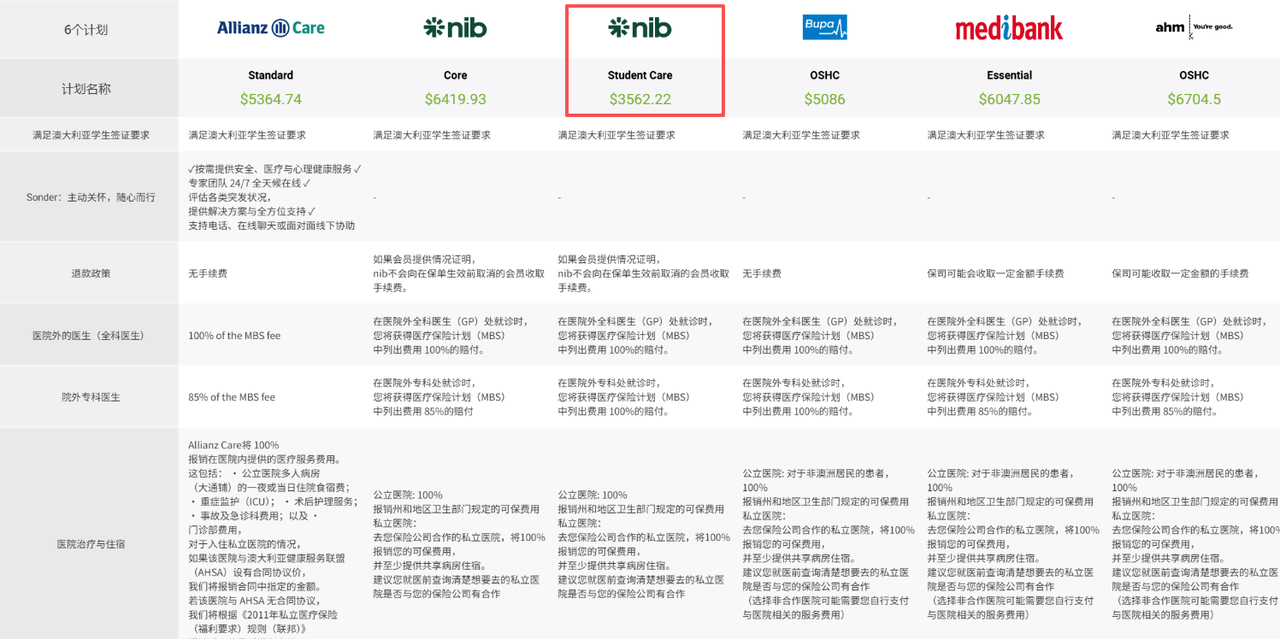Screen dimensions: 1280x639
Task: Click '无手续费' in the Bupa column
Action: [762, 273]
